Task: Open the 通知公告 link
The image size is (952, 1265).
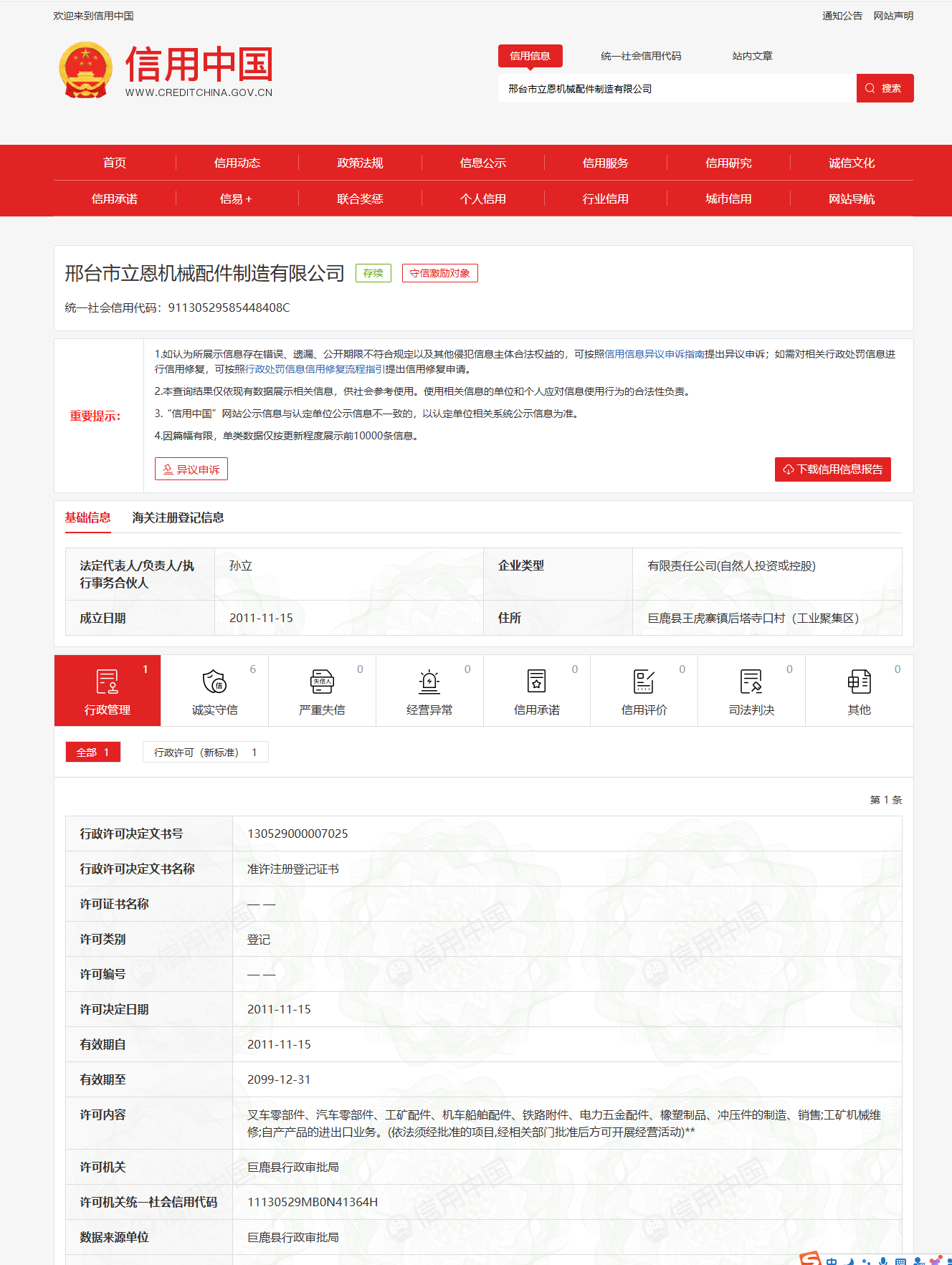Action: (x=842, y=16)
